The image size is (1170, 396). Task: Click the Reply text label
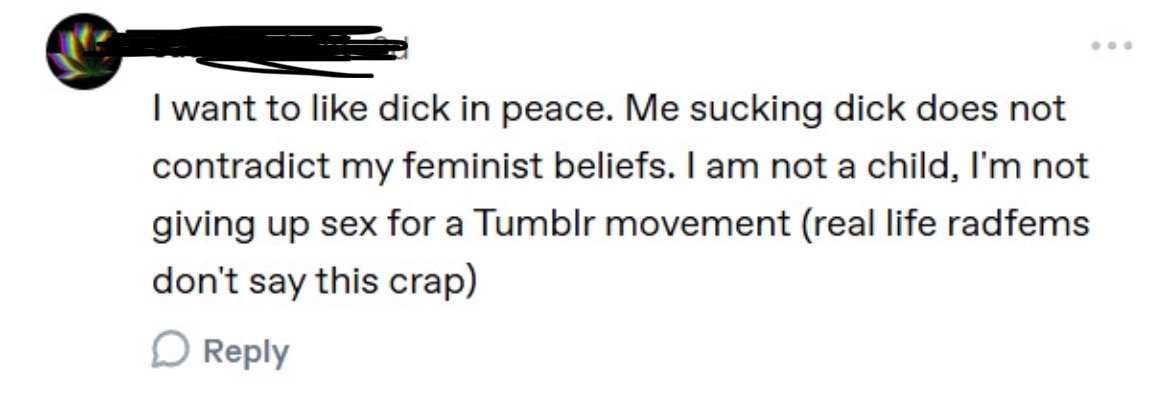[x=246, y=352]
